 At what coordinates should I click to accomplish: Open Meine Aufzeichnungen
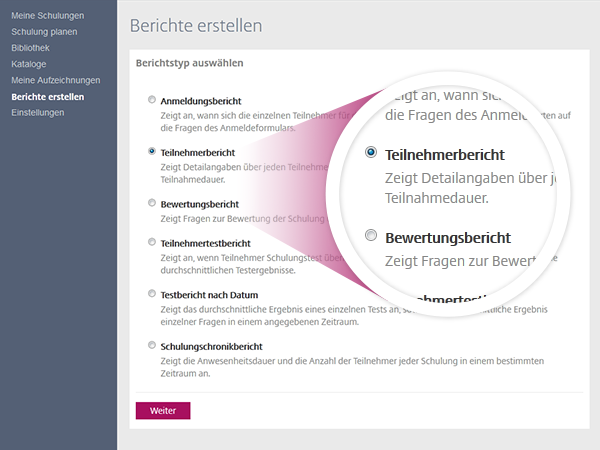pyautogui.click(x=55, y=80)
